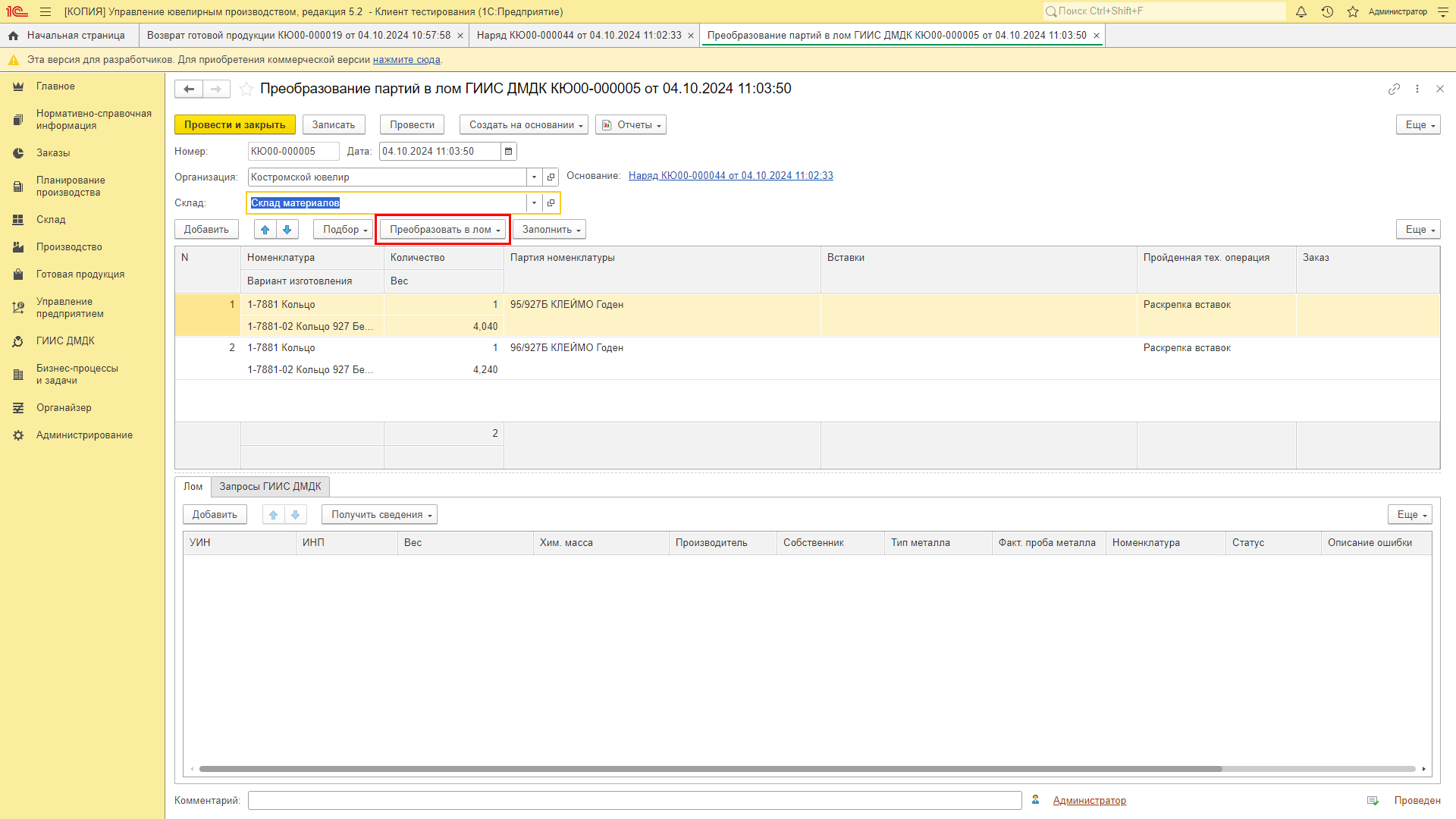Switch to Запросы ГИИС ДМДК tab
Screen dimensions: 1456x819
[270, 487]
